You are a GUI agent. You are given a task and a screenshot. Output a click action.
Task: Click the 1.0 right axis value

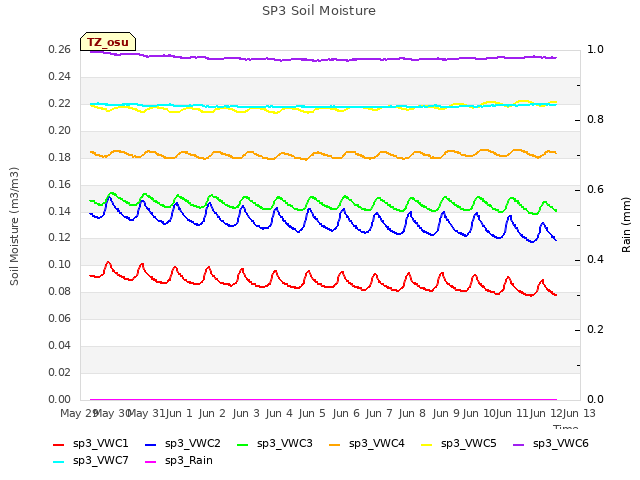click(595, 50)
